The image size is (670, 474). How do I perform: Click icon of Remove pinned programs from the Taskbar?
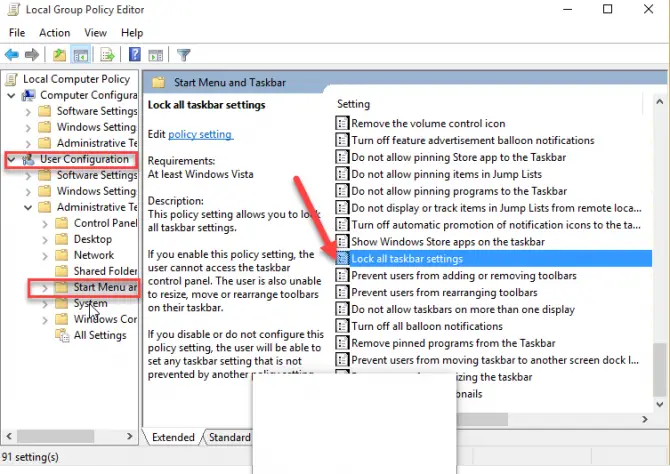[x=342, y=343]
